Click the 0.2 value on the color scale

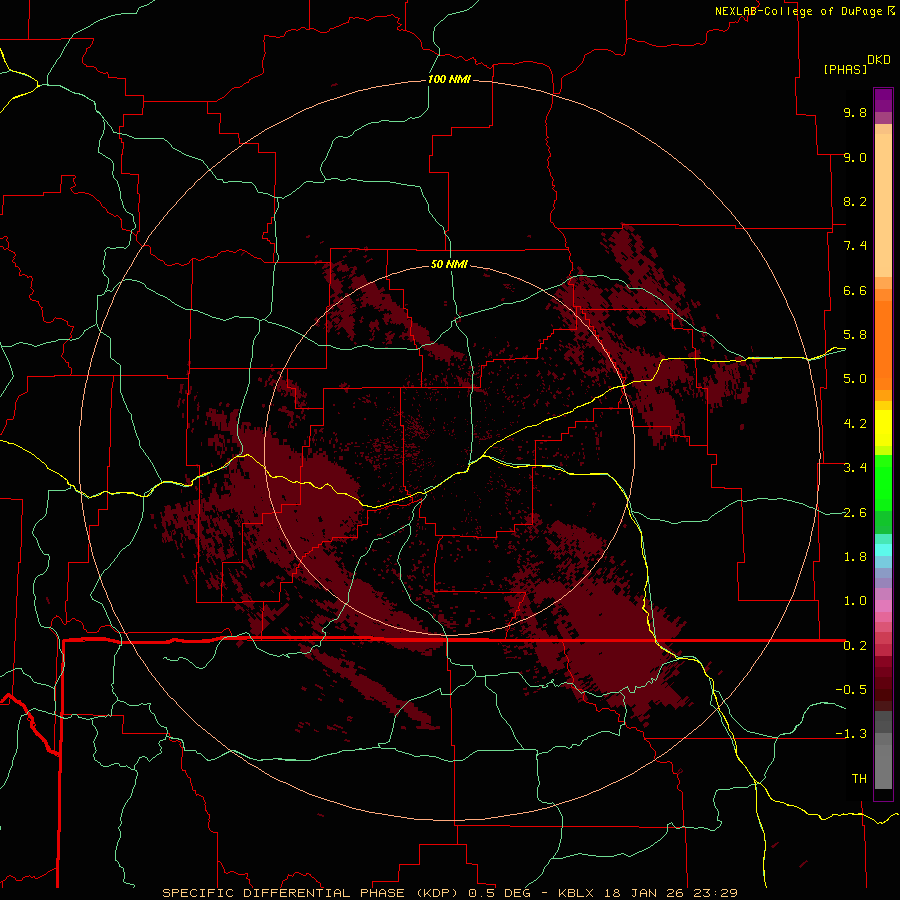[x=855, y=646]
